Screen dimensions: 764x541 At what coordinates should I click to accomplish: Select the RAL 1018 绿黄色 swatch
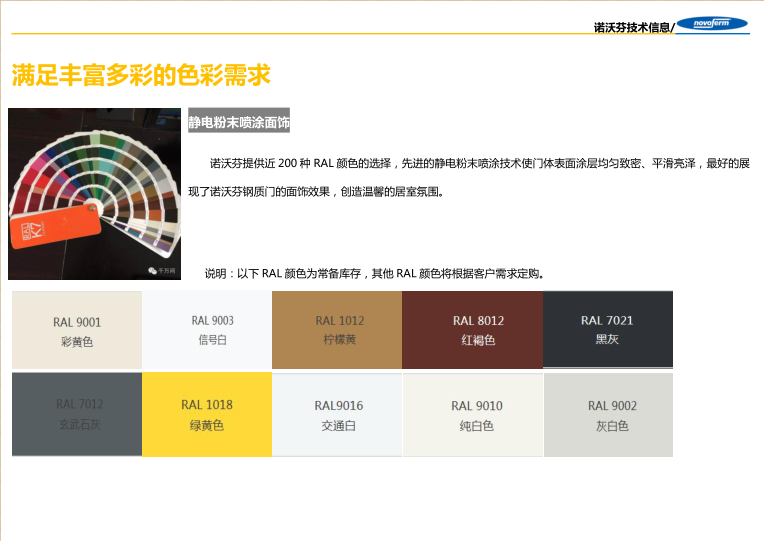(207, 414)
